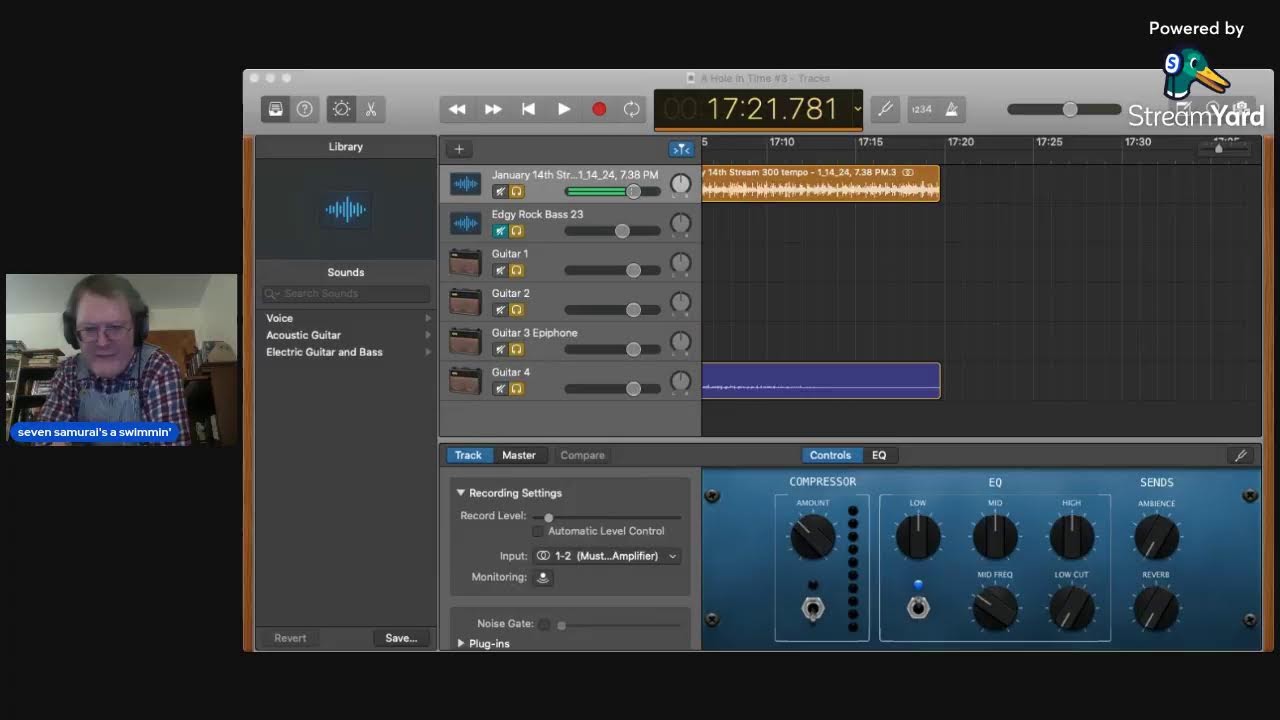Expand the Plug-ins section
The width and height of the screenshot is (1280, 720).
click(461, 643)
